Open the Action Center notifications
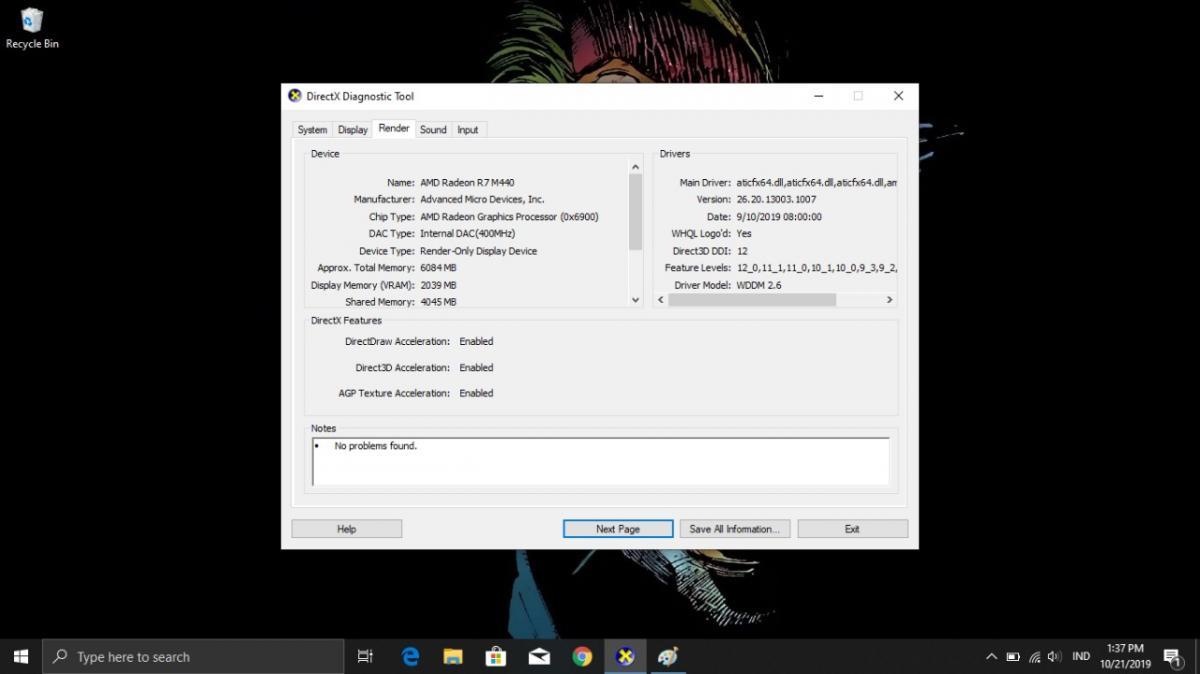The width and height of the screenshot is (1200, 674). click(x=1172, y=657)
